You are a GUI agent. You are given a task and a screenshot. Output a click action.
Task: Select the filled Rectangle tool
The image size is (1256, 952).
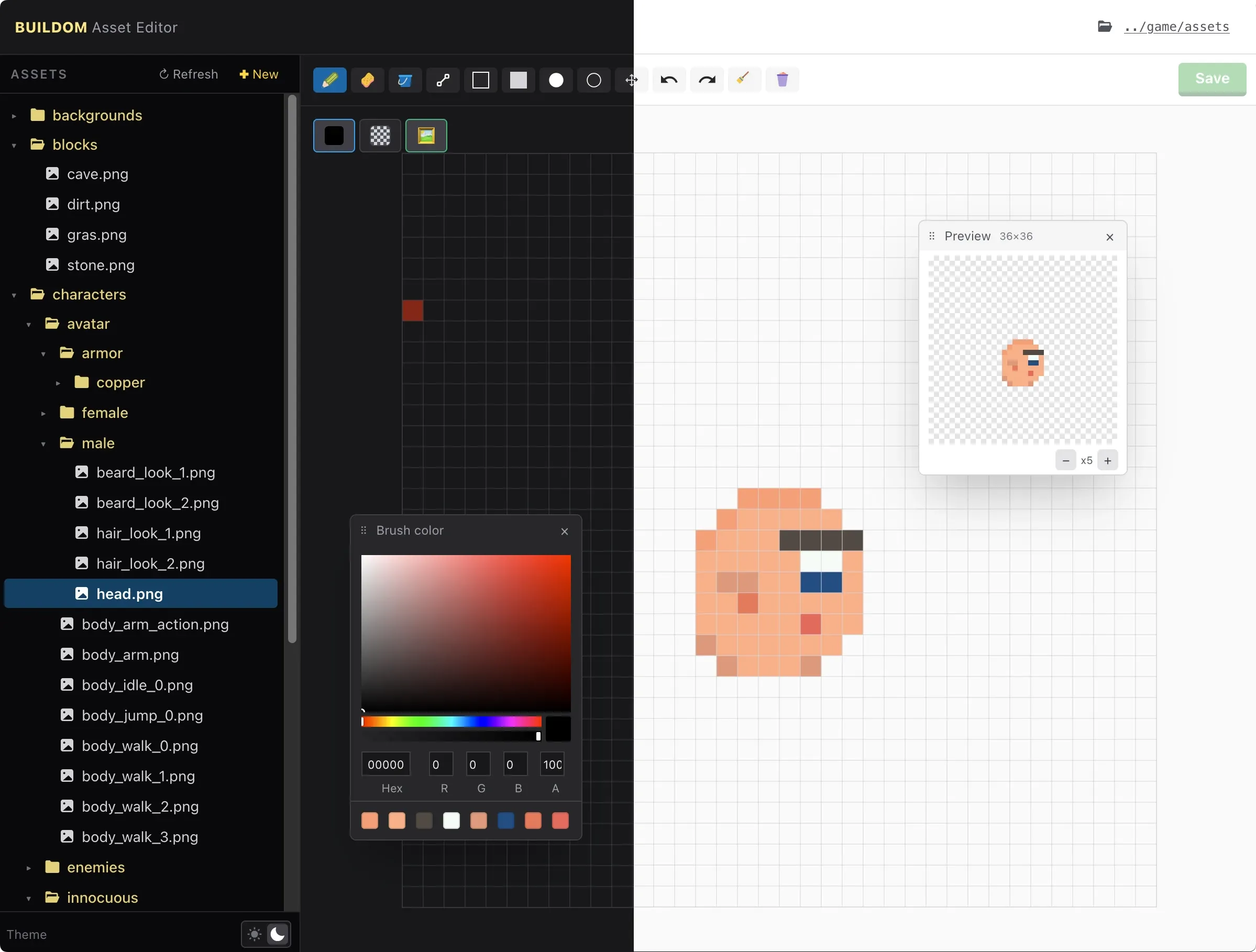[x=519, y=80]
